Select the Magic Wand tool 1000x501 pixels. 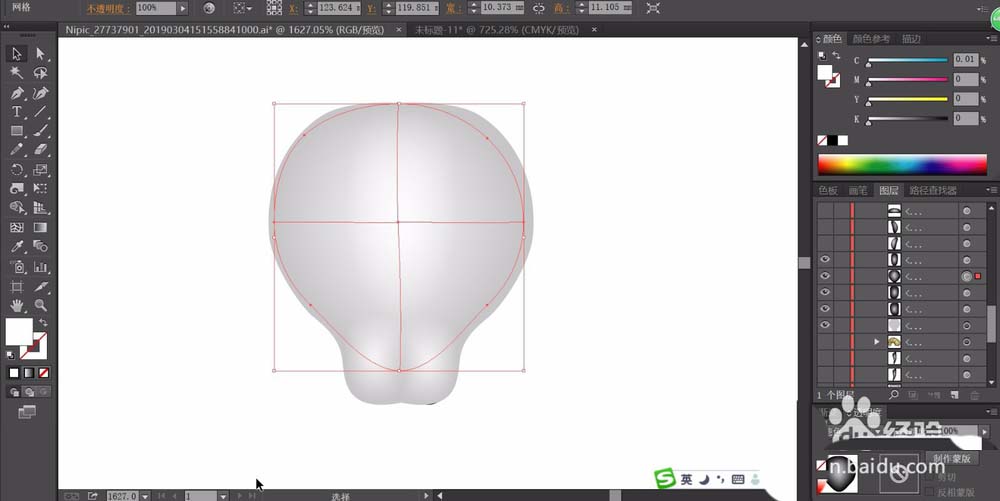click(17, 73)
